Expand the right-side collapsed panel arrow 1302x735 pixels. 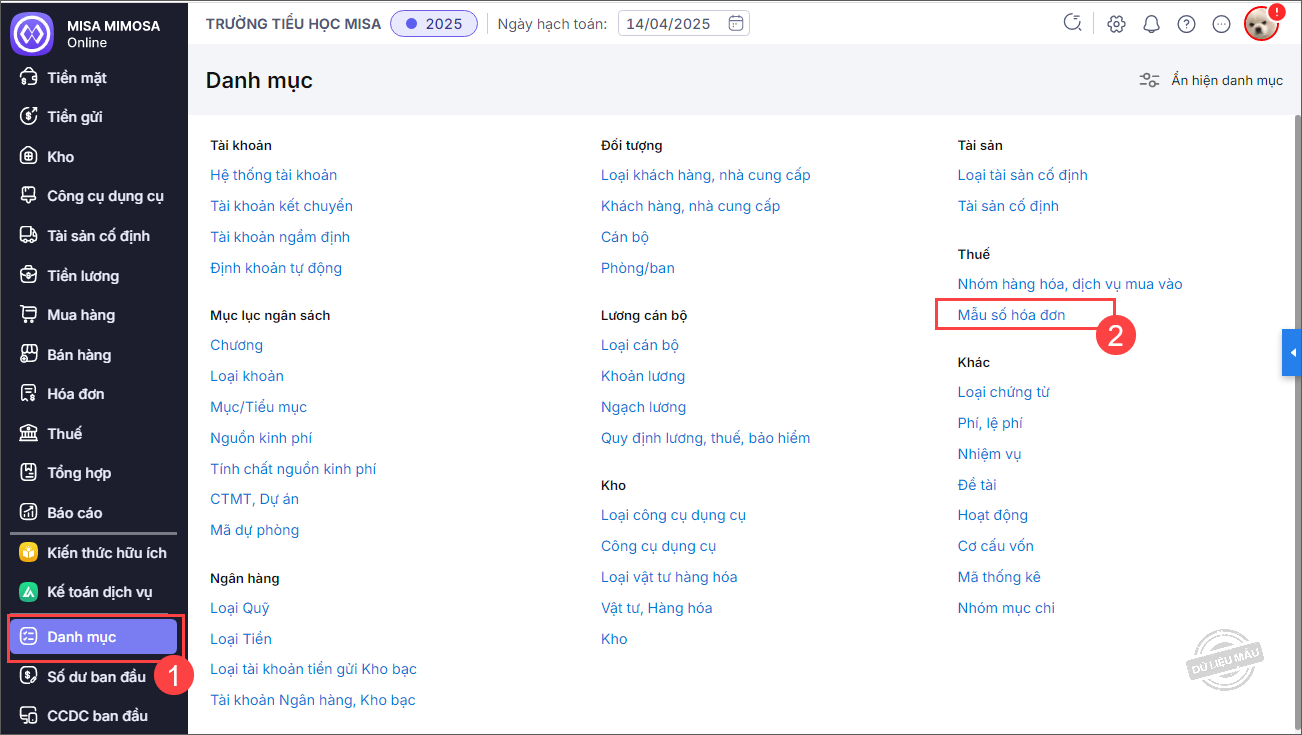tap(1292, 353)
